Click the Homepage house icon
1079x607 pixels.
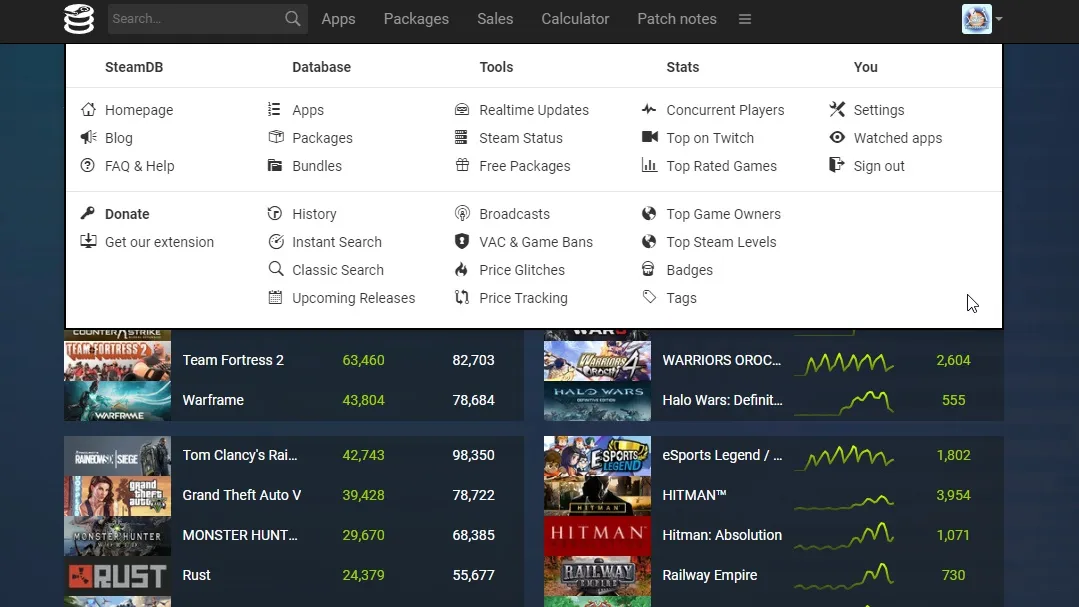[x=88, y=110]
